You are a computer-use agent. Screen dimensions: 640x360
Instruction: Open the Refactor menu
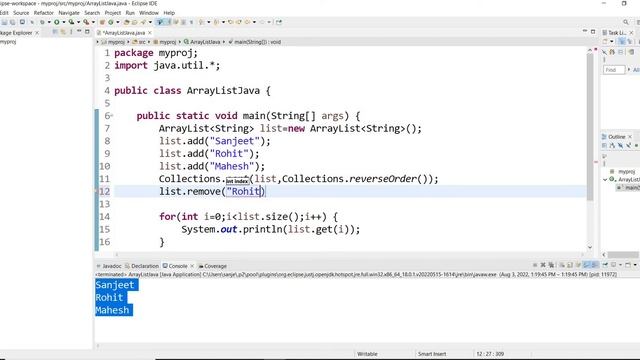click(x=44, y=13)
